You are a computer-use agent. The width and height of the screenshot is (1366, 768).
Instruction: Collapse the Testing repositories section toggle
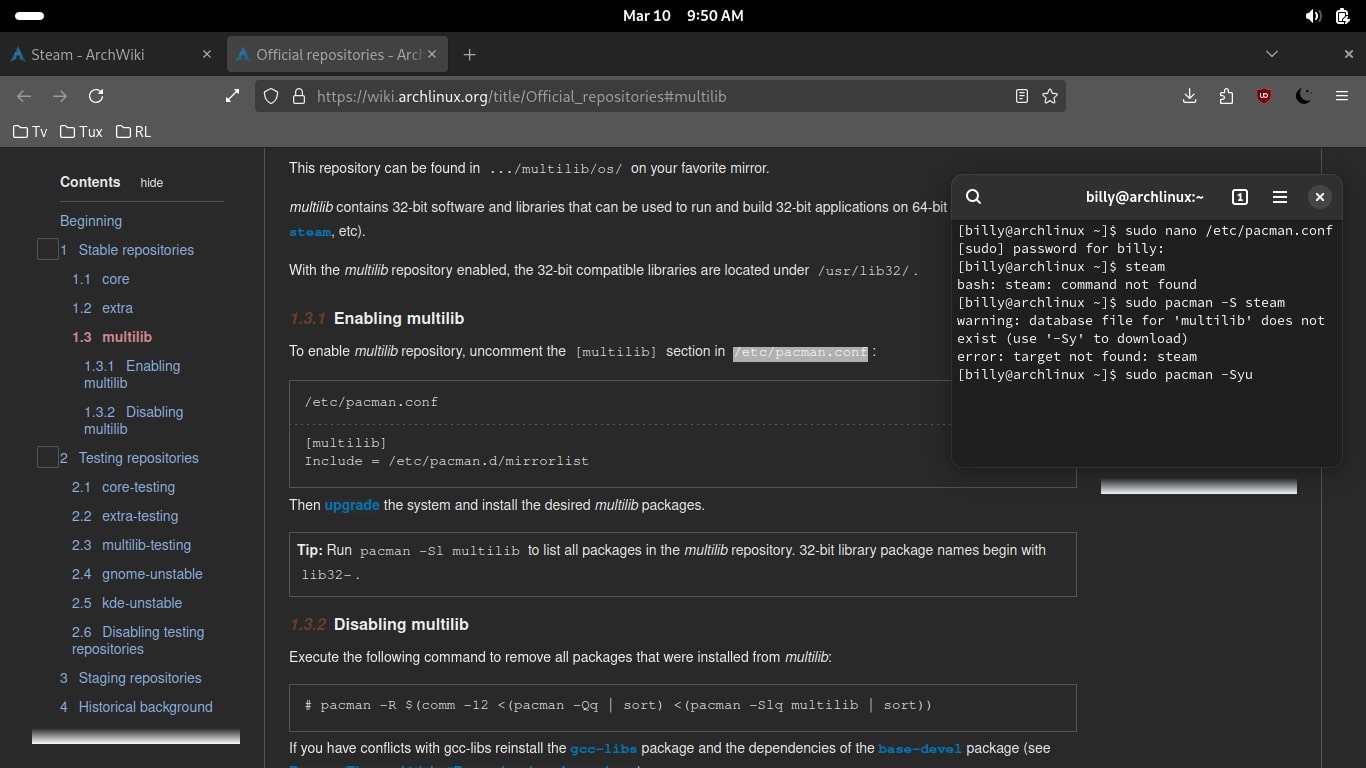click(47, 457)
